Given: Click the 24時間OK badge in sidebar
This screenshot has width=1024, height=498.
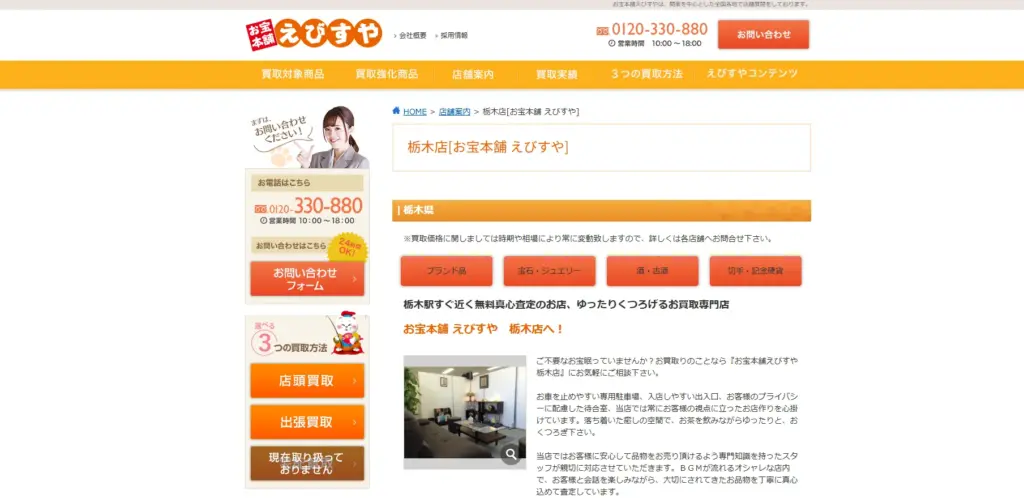Looking at the screenshot, I should [x=347, y=247].
